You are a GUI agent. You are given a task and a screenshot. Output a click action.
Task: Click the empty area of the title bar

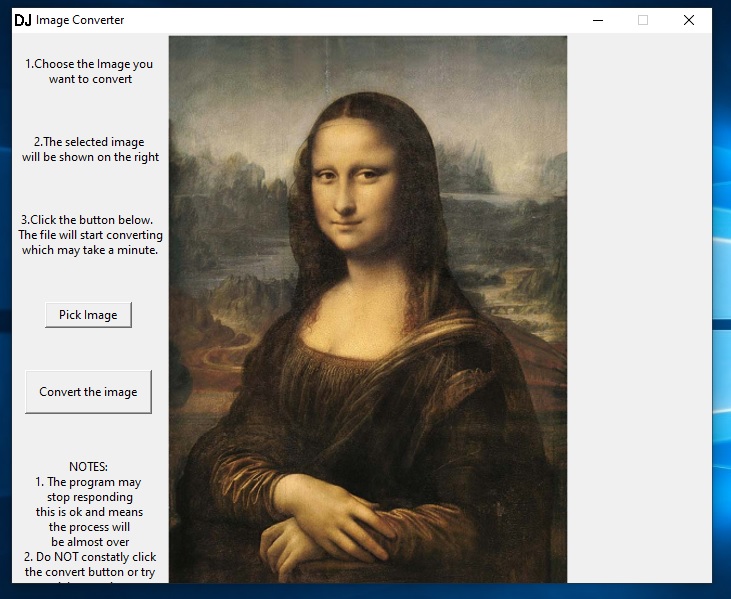point(350,20)
